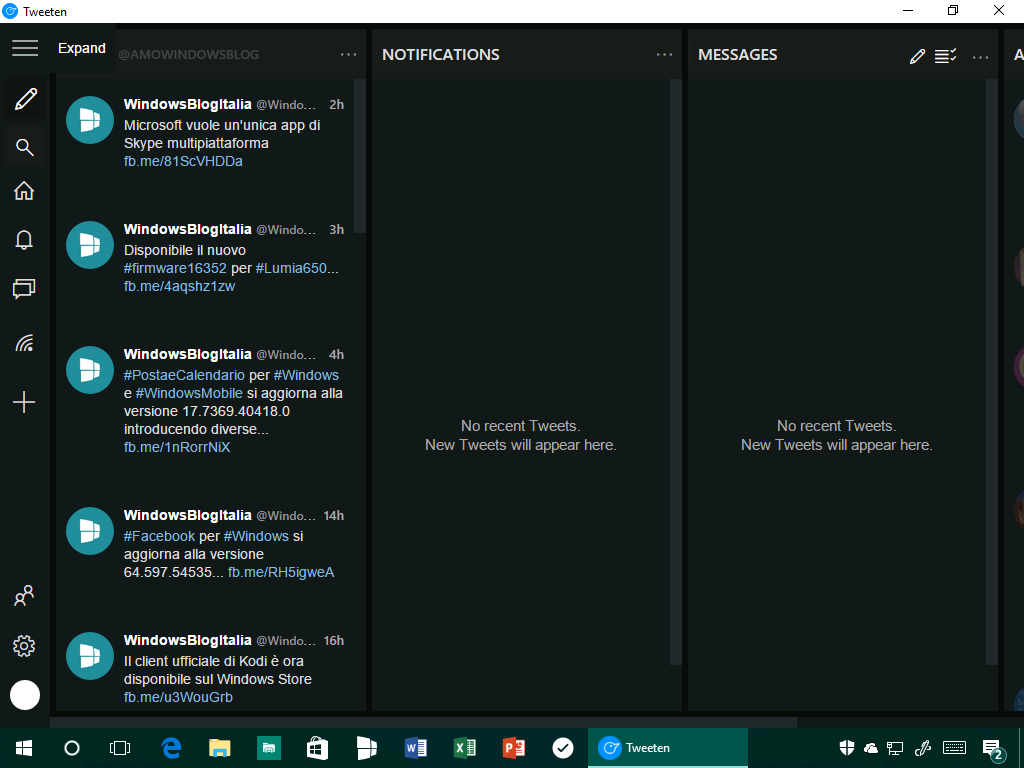Viewport: 1024px width, 768px height.
Task: Open network status tray icon
Action: click(895, 748)
